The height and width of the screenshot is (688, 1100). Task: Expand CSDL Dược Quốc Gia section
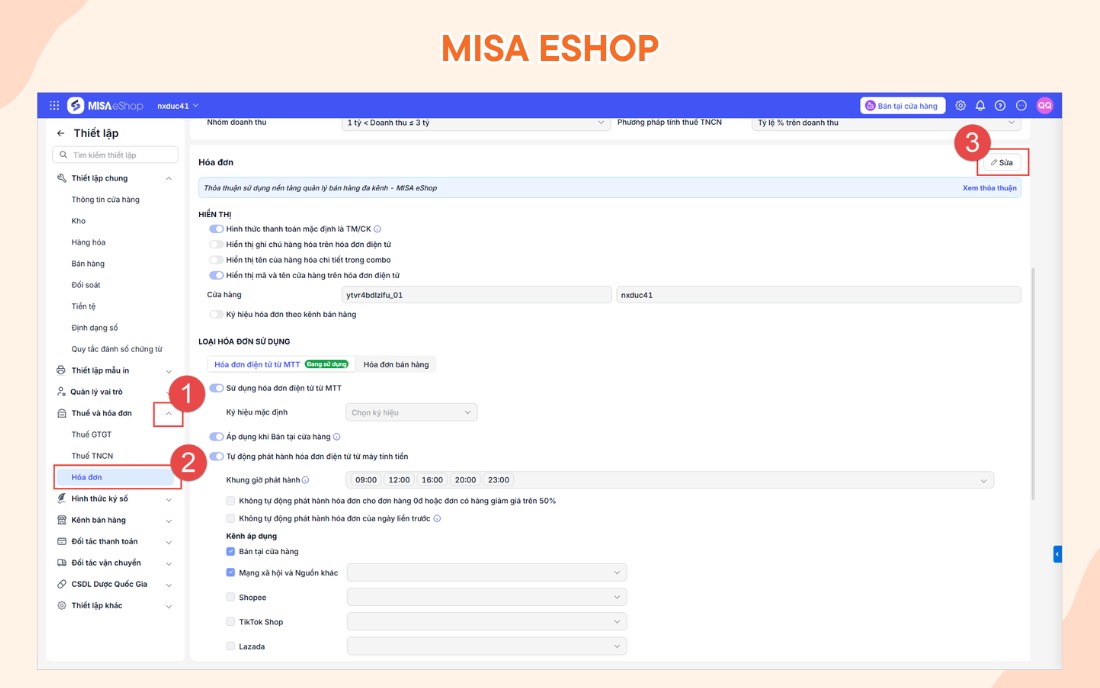tap(169, 585)
